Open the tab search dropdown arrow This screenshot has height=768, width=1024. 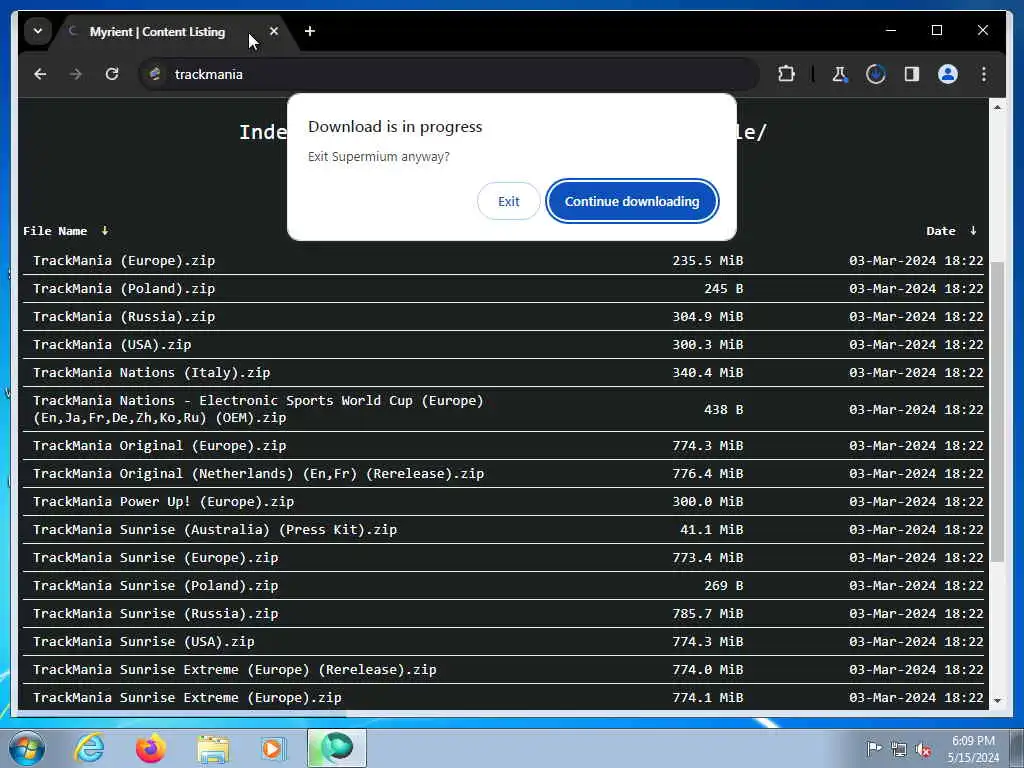[38, 31]
